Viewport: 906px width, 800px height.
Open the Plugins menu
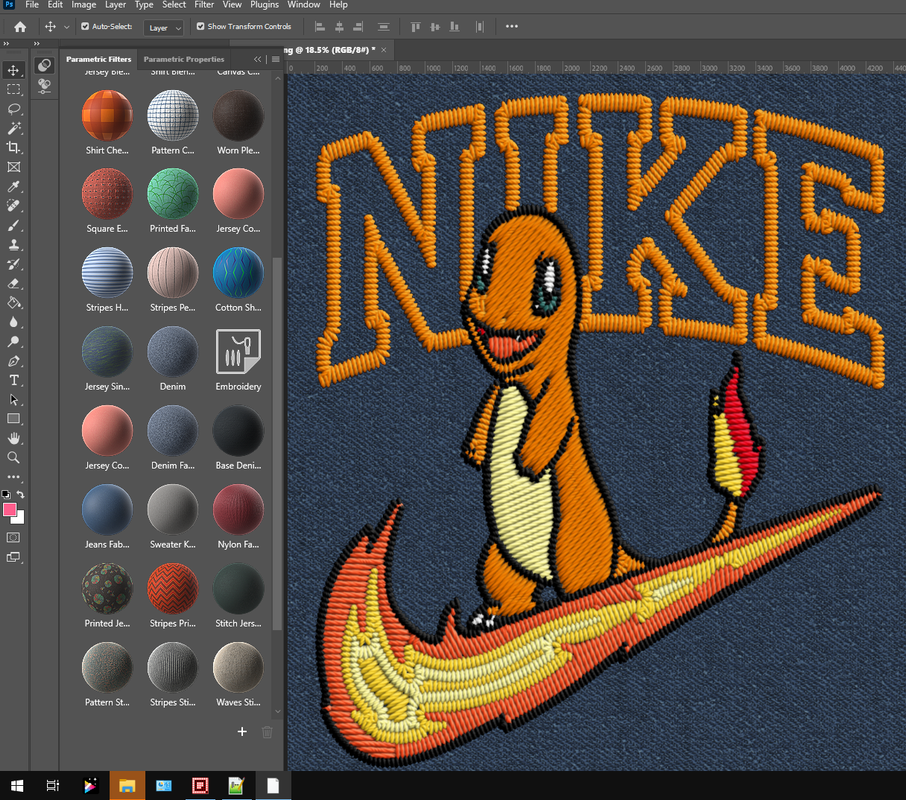click(264, 5)
